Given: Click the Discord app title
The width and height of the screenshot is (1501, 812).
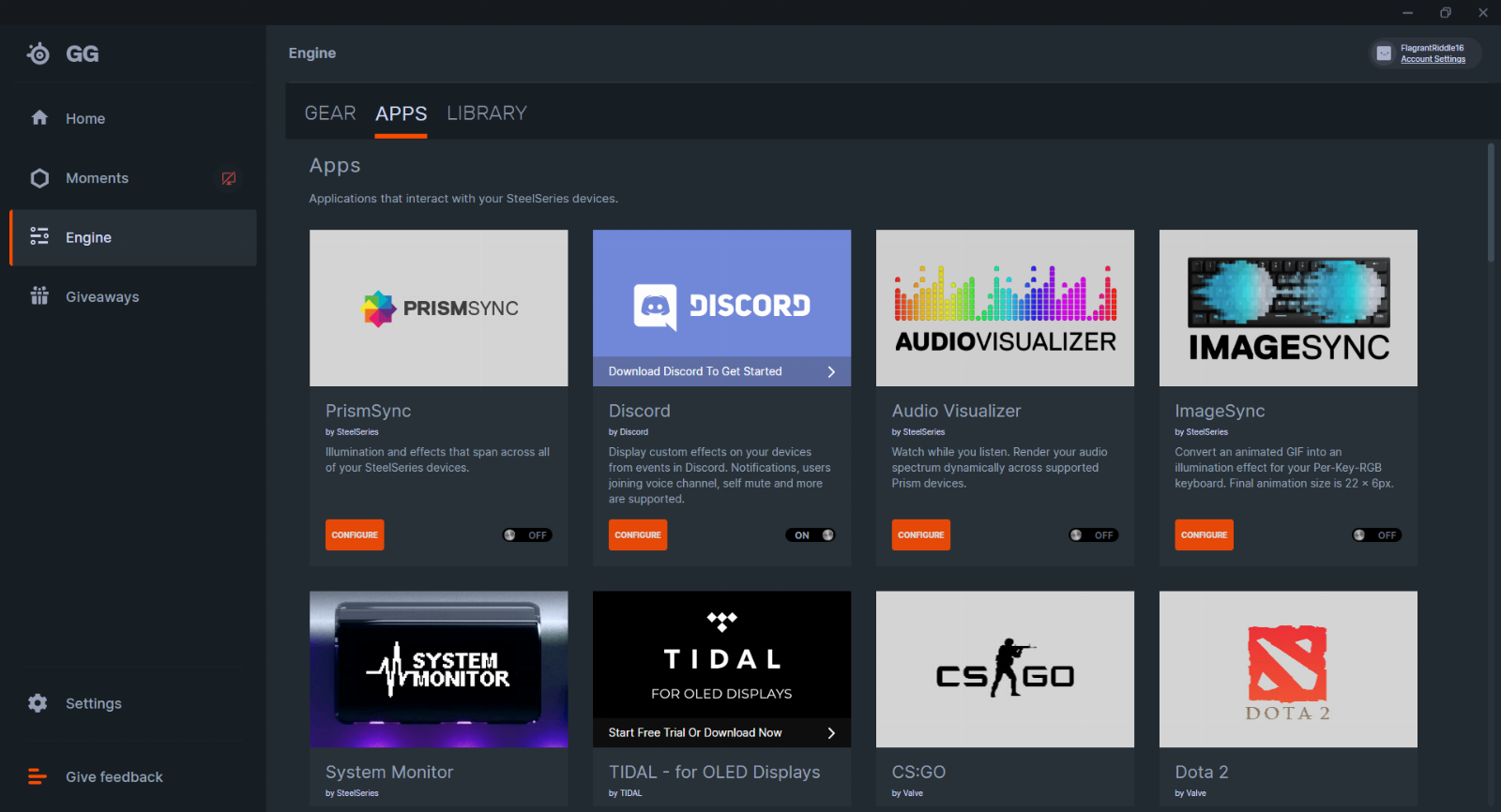Looking at the screenshot, I should click(x=639, y=411).
